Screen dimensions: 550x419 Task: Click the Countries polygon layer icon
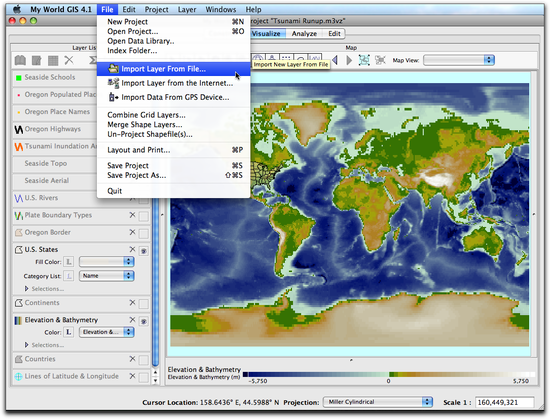pyautogui.click(x=19, y=359)
